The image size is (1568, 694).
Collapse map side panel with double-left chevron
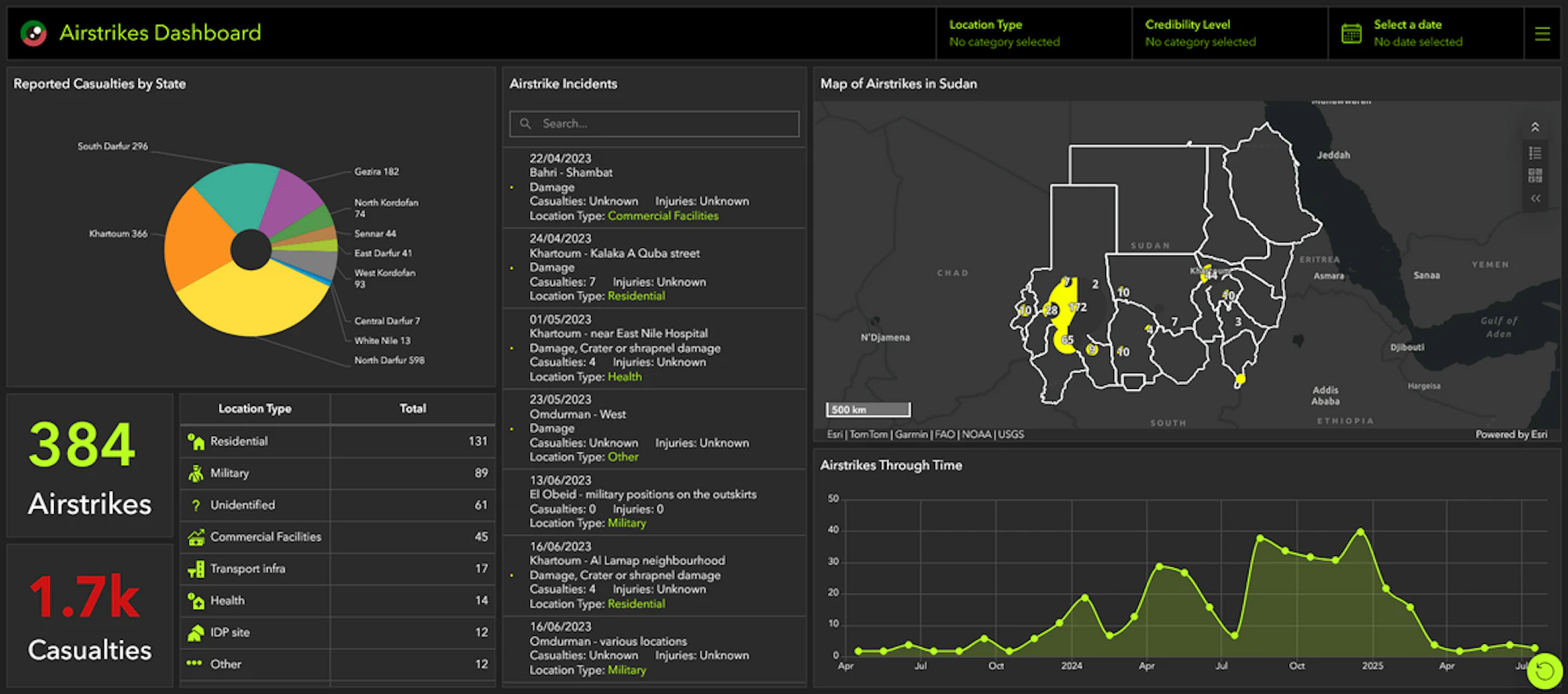tap(1535, 198)
